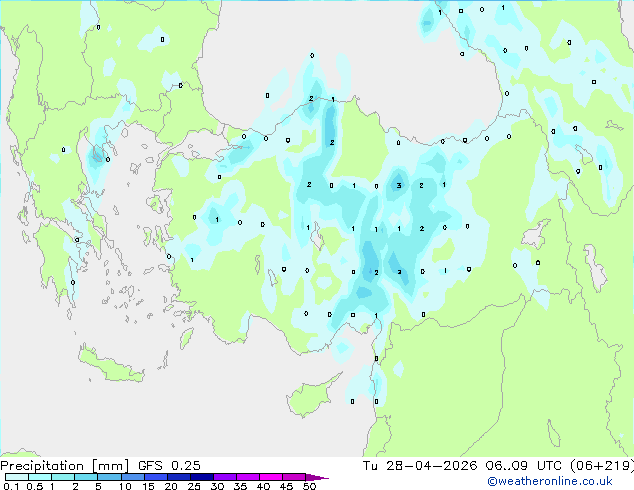
Task: Click the 2–5 mm legend color swatch
Action: click(x=86, y=477)
